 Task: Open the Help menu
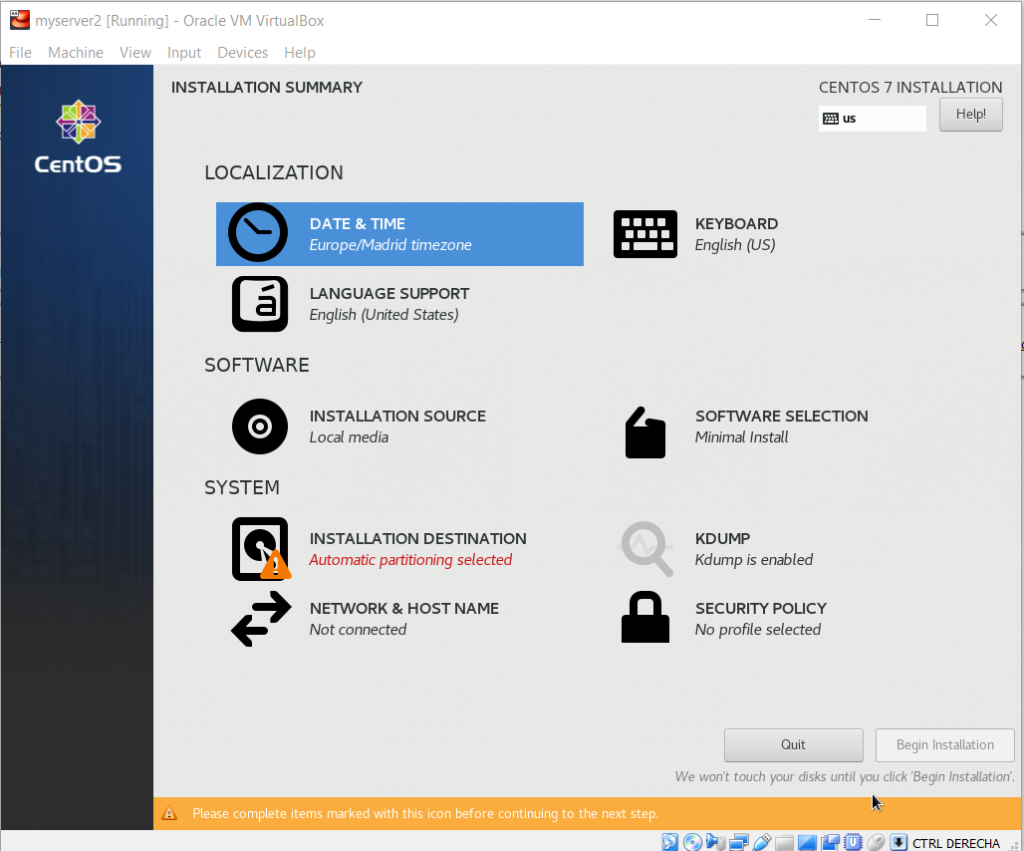click(300, 52)
